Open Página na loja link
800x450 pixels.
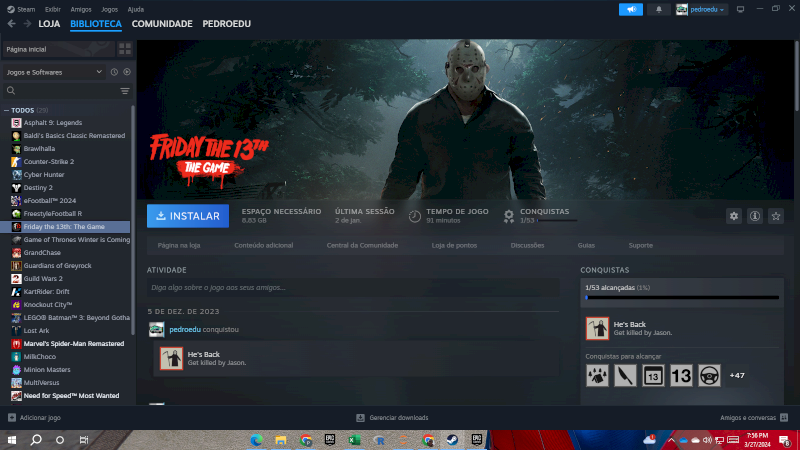(179, 245)
